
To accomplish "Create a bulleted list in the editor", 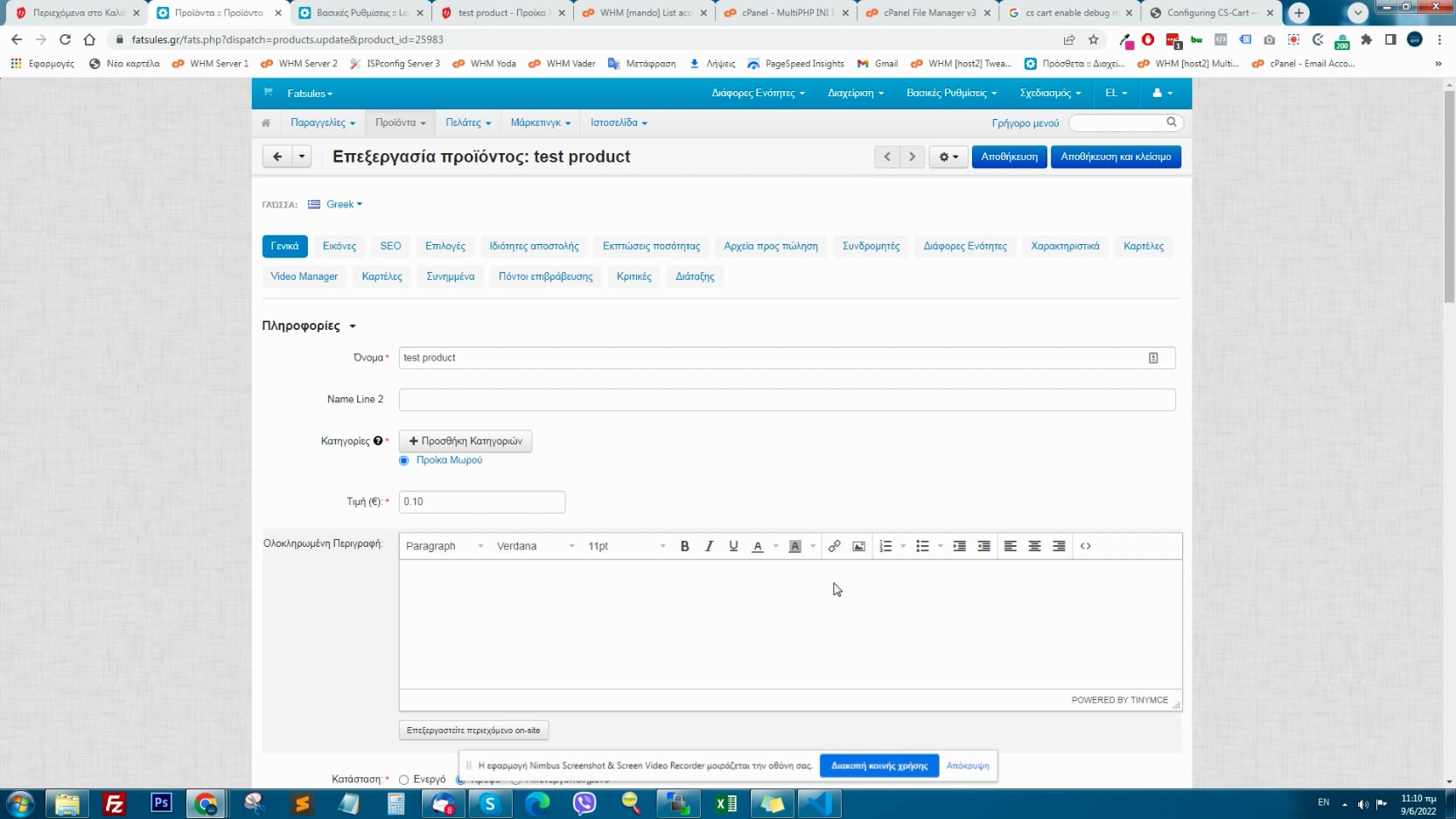I will 922,546.
